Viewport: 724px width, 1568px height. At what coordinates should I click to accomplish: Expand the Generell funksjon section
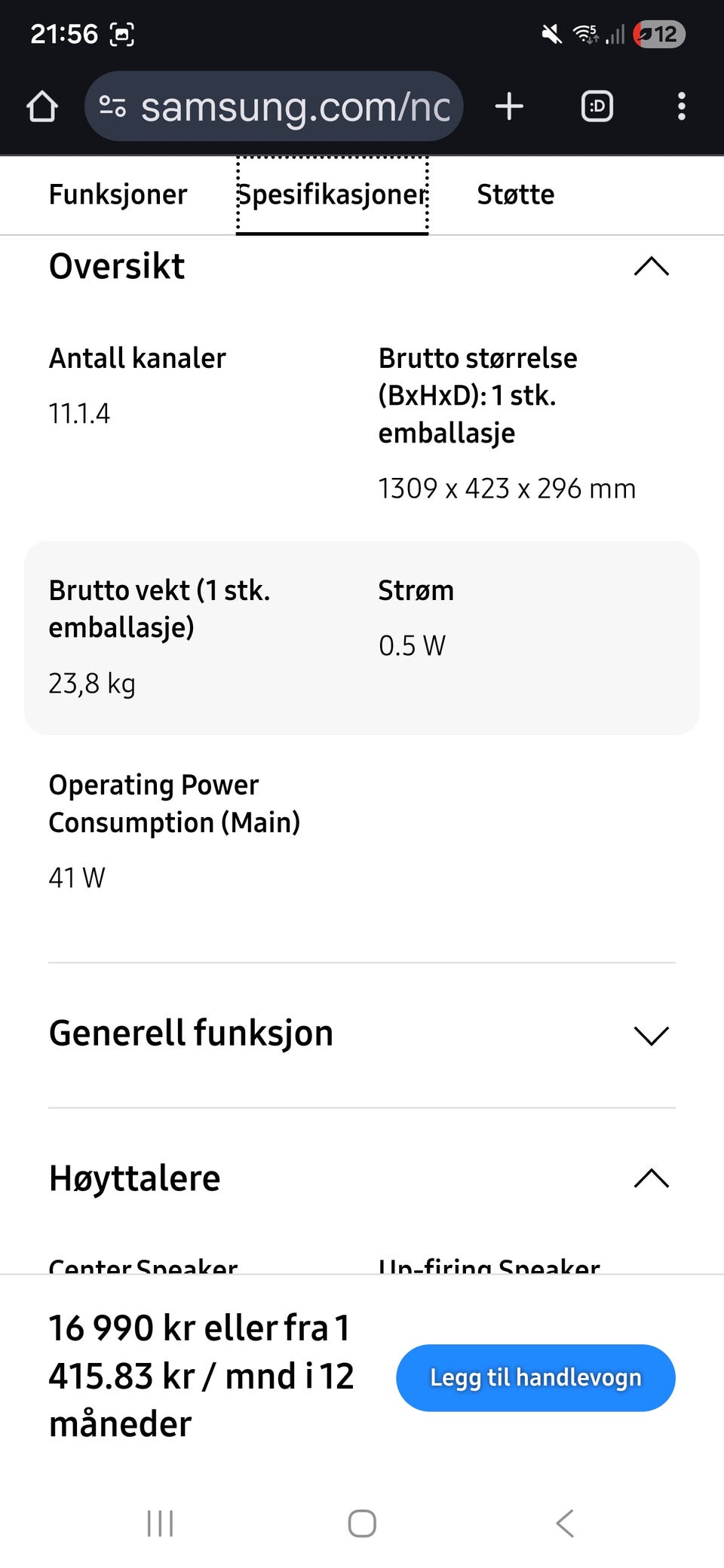pos(652,1035)
